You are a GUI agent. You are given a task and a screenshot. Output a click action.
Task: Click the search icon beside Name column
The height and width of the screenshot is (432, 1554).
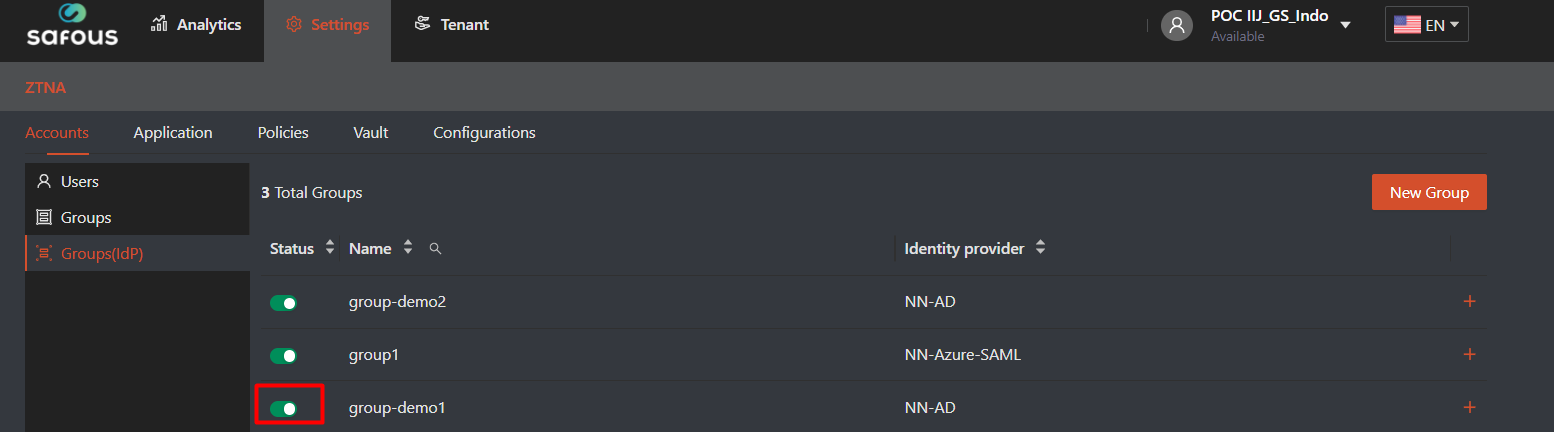click(435, 249)
